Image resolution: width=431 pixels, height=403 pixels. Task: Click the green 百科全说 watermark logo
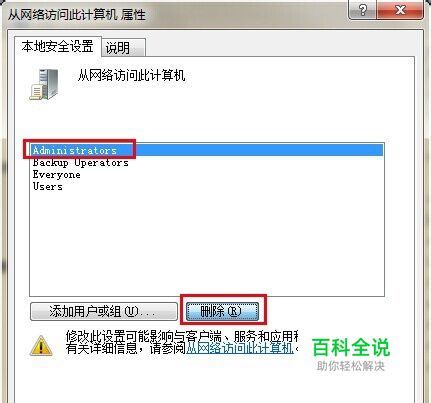click(351, 347)
